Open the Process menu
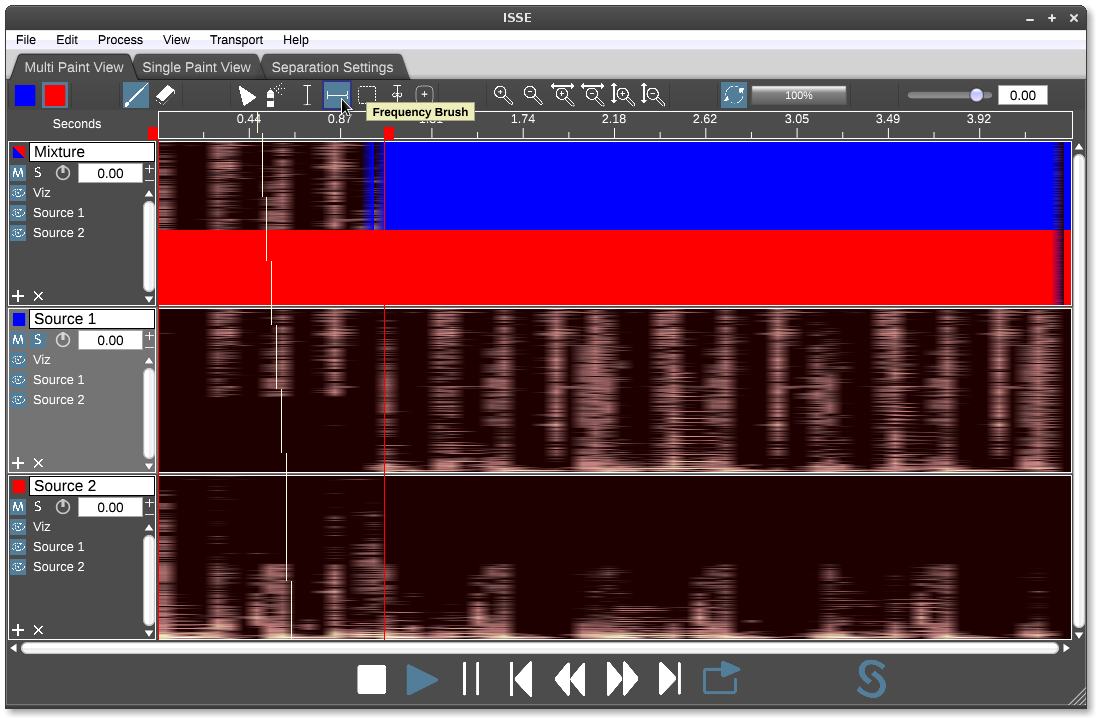 pyautogui.click(x=120, y=40)
